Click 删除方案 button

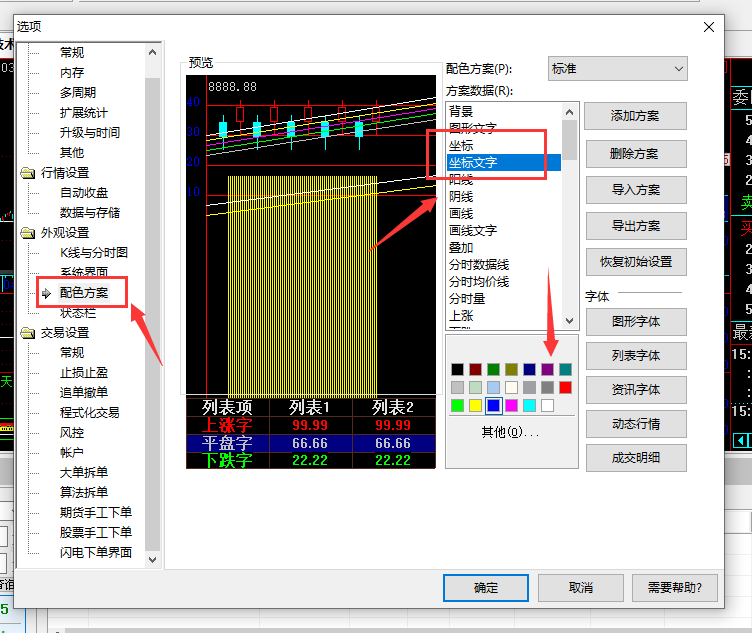tap(635, 154)
